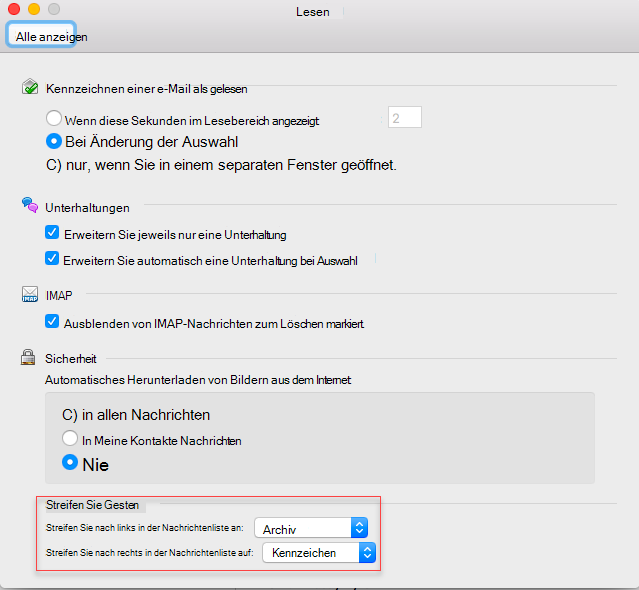639x590 pixels.
Task: Click the IMAP envelope icon
Action: [30, 295]
